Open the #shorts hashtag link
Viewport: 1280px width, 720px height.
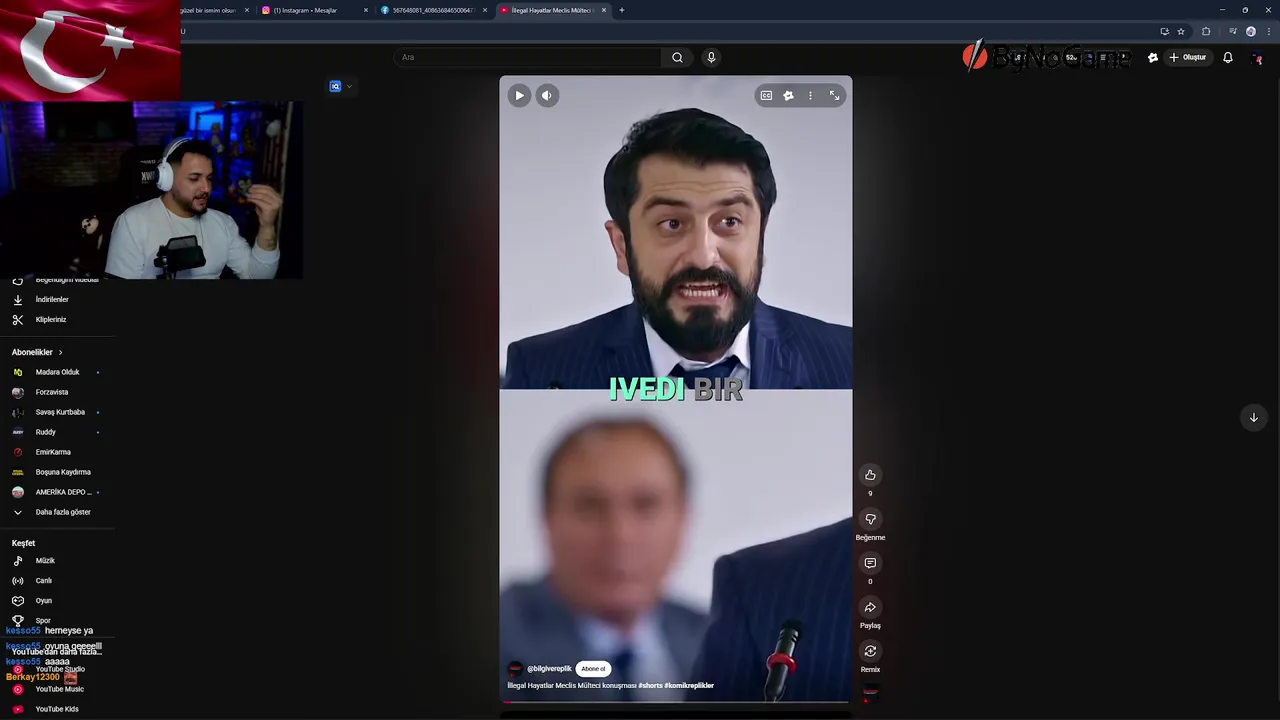pyautogui.click(x=650, y=686)
